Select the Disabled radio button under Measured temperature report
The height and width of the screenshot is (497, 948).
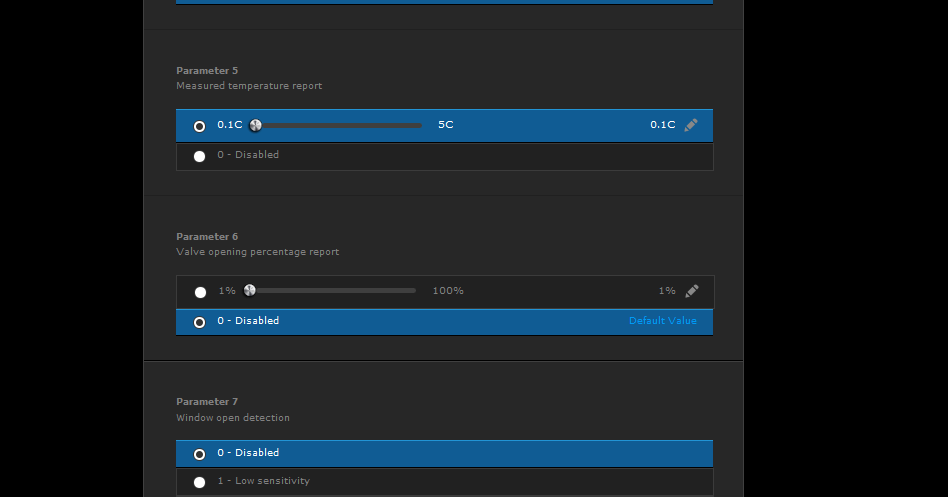pos(200,156)
